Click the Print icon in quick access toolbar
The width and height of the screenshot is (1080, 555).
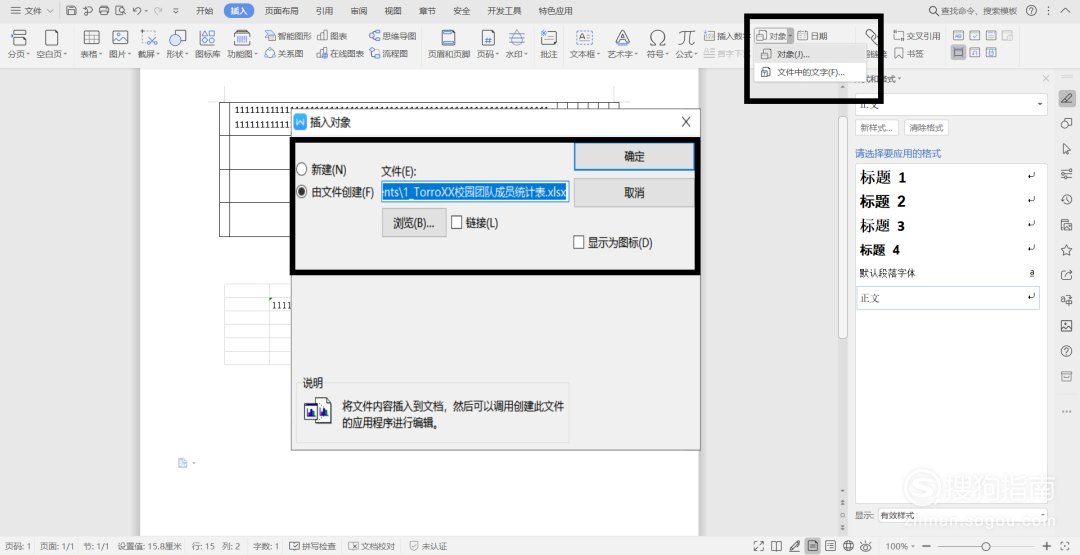(104, 10)
